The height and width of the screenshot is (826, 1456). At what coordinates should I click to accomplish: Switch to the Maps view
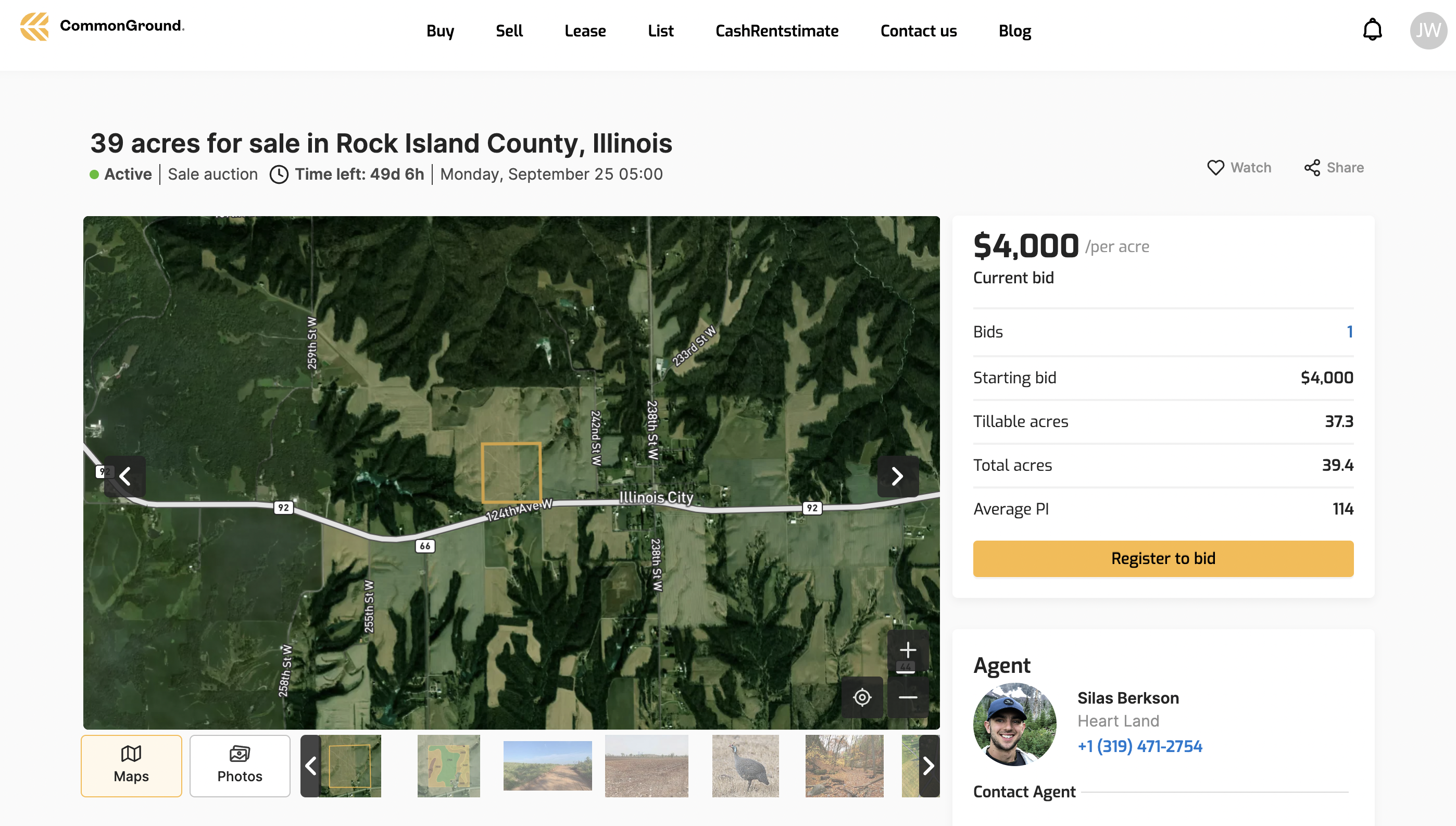(x=131, y=766)
